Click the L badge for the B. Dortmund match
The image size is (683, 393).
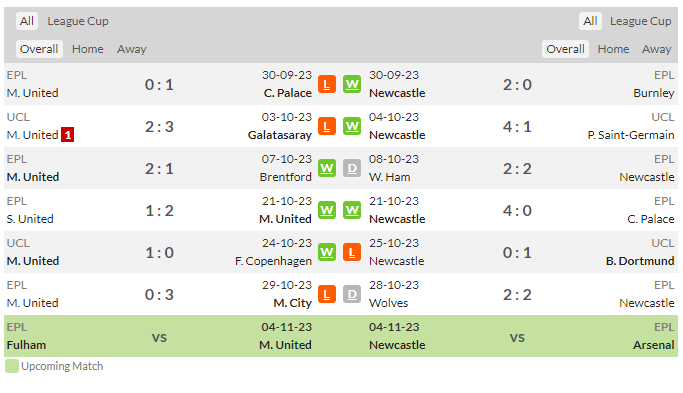[352, 252]
